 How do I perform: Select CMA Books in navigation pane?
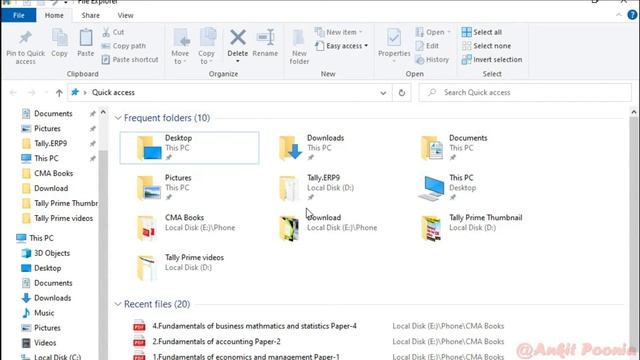coord(53,173)
